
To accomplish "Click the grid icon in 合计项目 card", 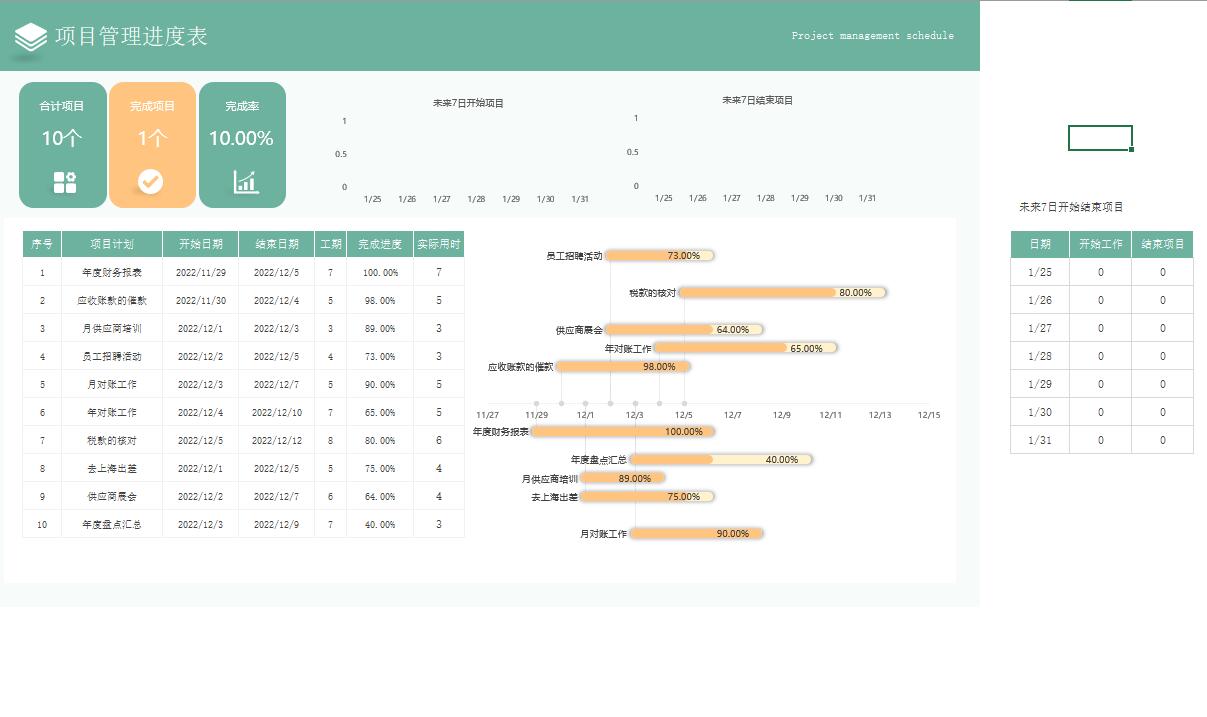I will point(64,182).
